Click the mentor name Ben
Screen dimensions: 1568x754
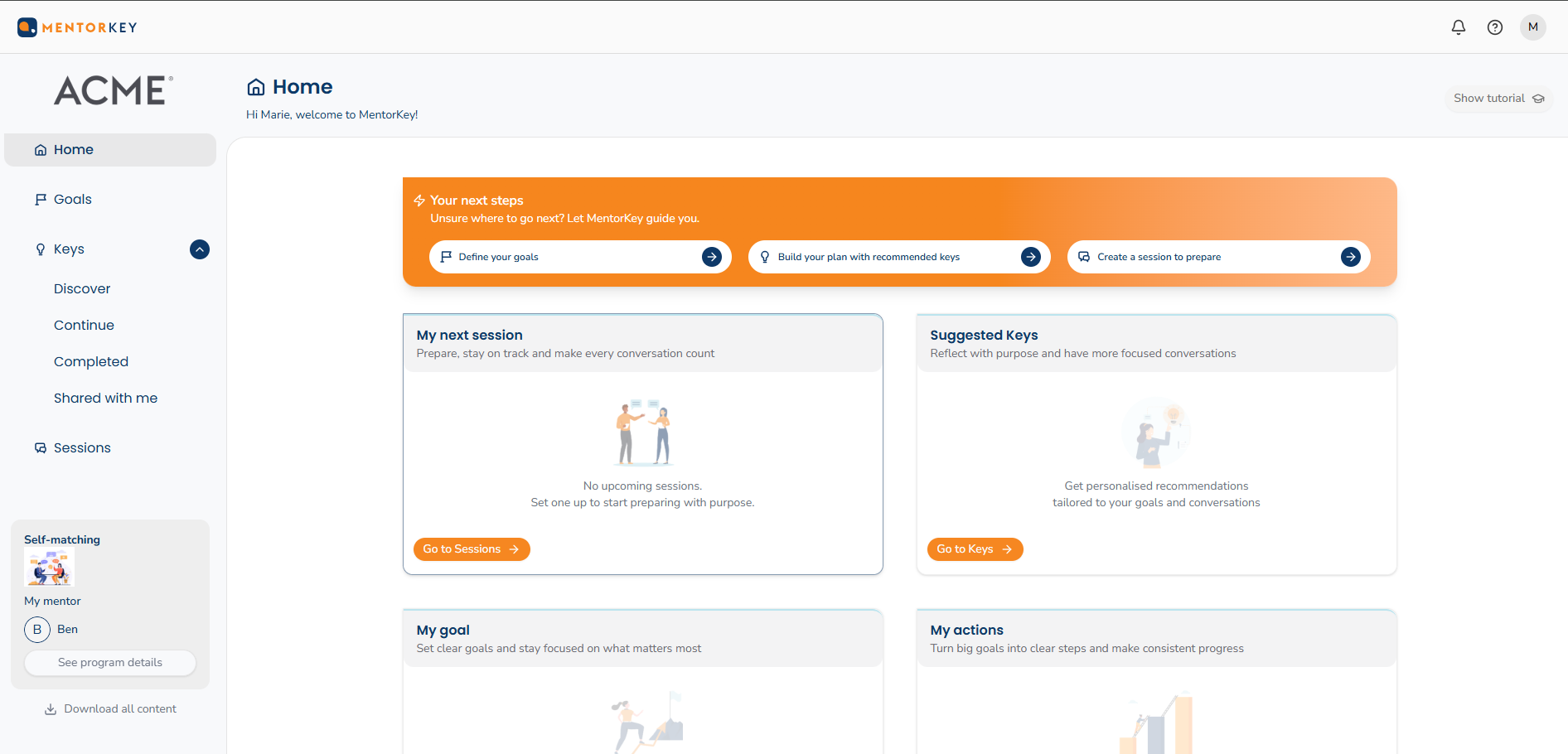(x=67, y=630)
